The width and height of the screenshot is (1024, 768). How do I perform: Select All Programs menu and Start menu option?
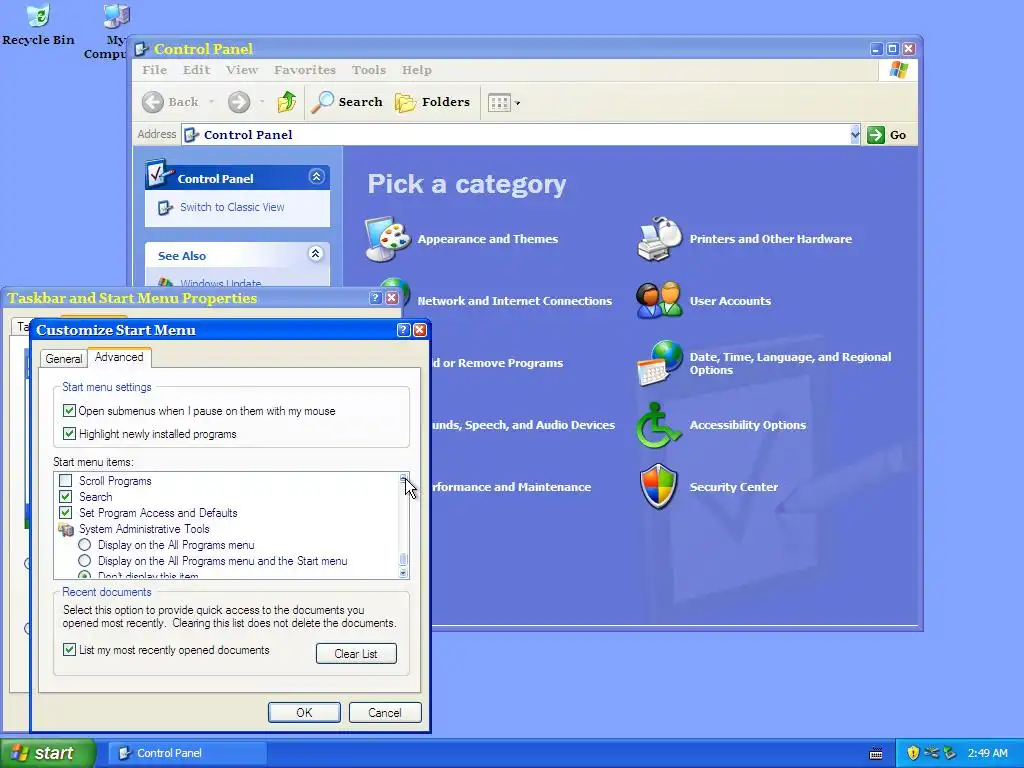pyautogui.click(x=84, y=561)
